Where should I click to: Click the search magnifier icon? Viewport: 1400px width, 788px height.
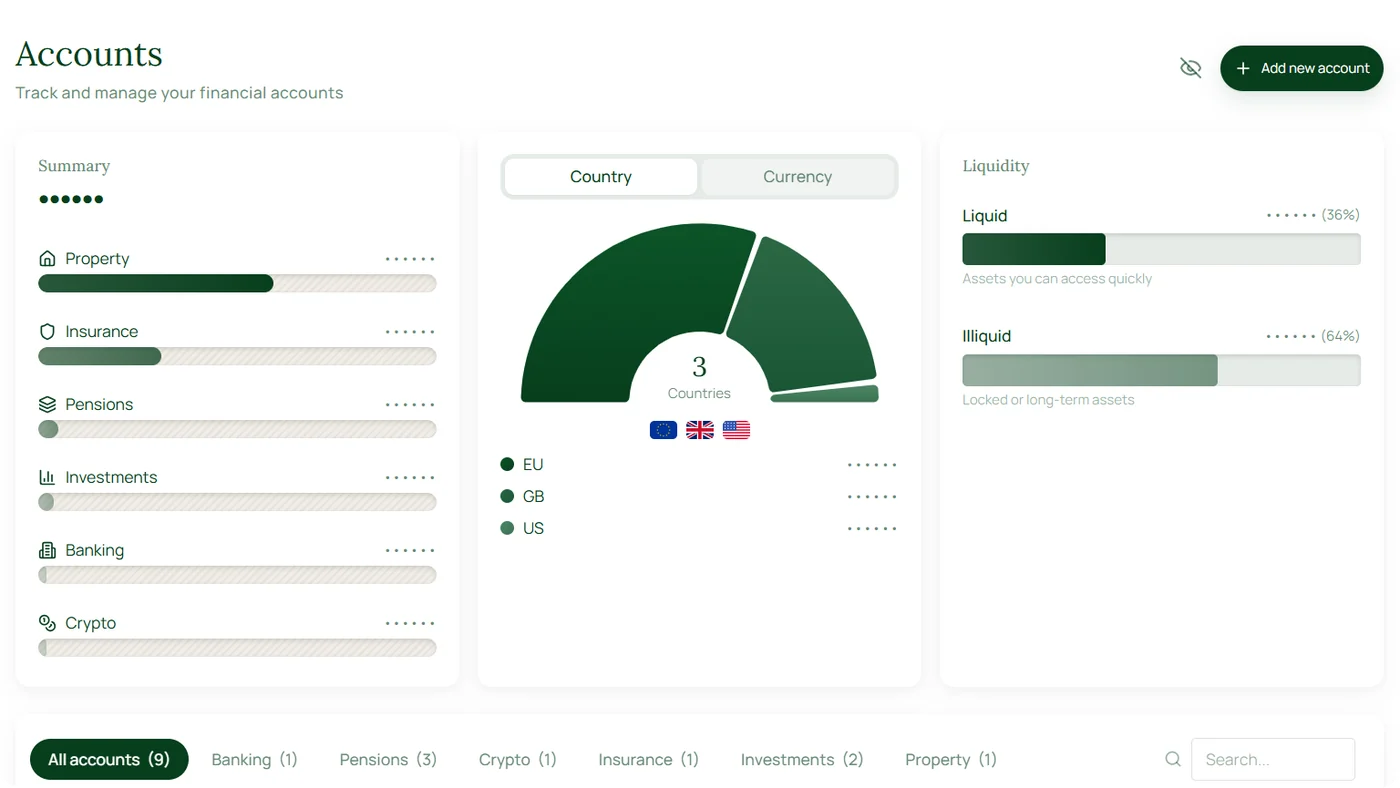coord(1173,759)
